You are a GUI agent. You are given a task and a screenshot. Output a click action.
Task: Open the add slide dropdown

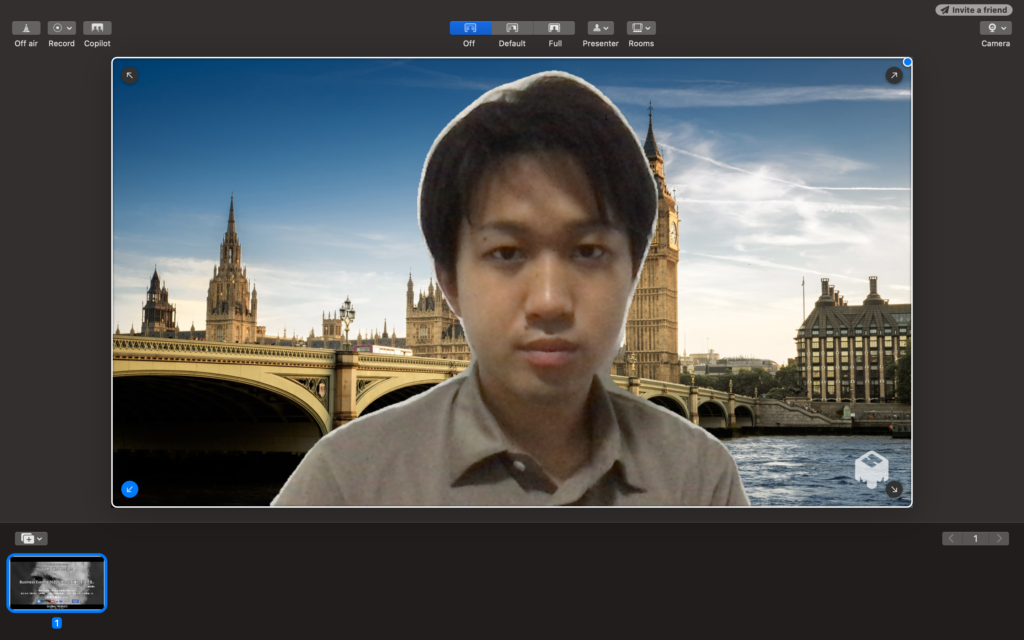31,539
